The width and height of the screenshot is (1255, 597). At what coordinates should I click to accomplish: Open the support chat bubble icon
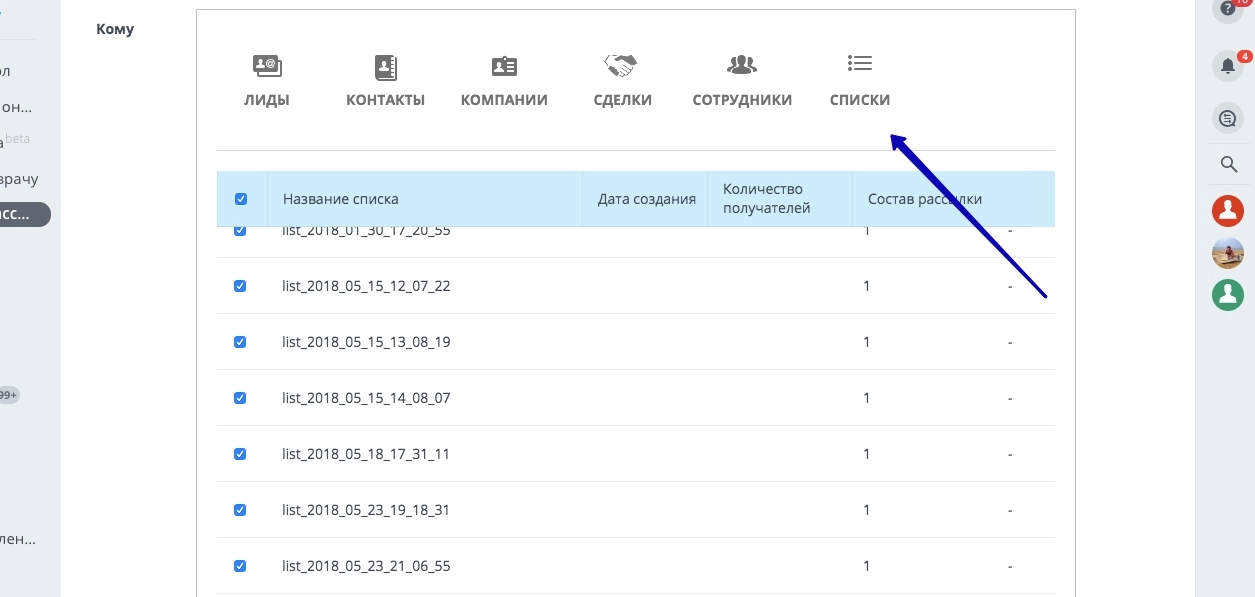(x=1228, y=118)
